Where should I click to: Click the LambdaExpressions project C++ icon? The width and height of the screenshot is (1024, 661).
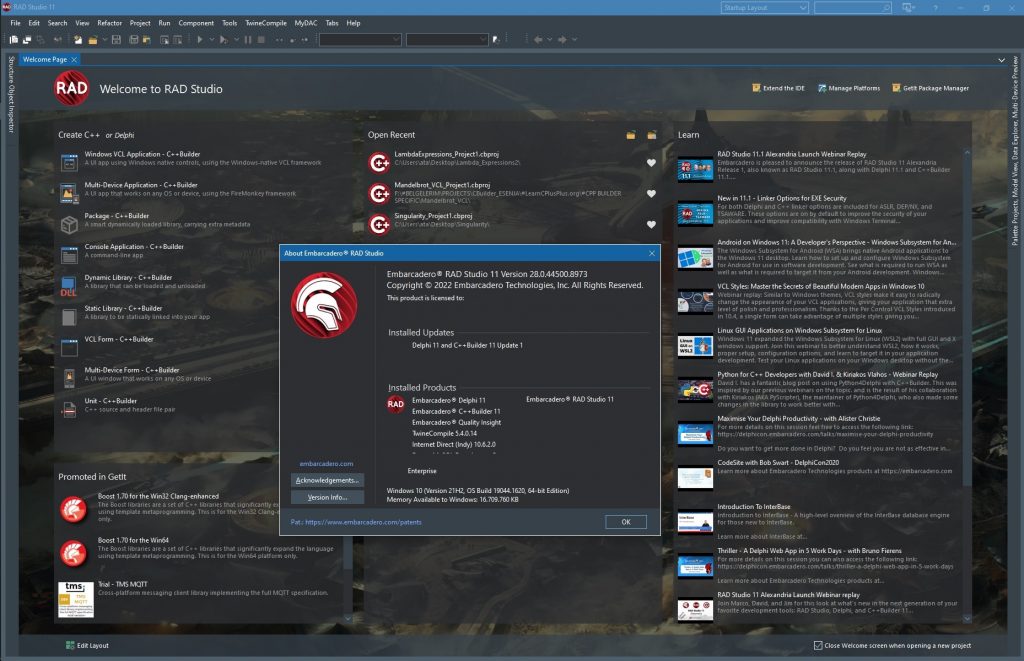pyautogui.click(x=379, y=162)
